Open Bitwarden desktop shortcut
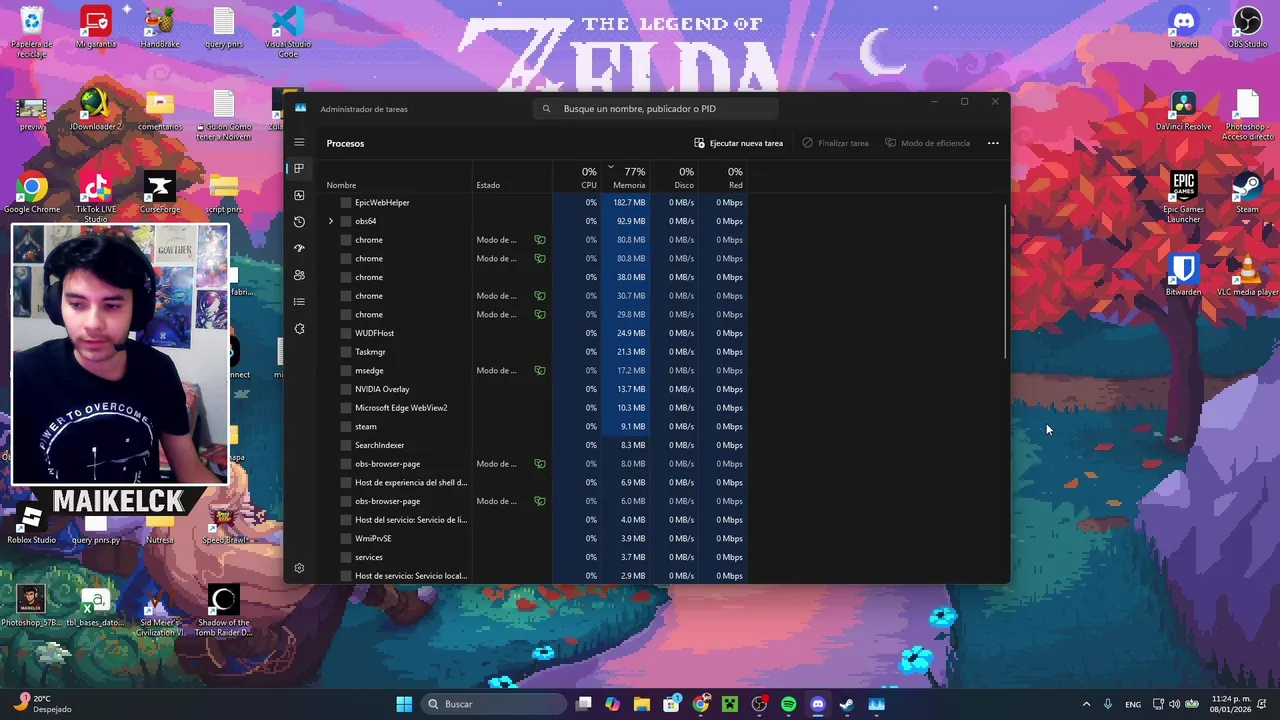Screen dimensions: 1280x720 coord(1184,275)
